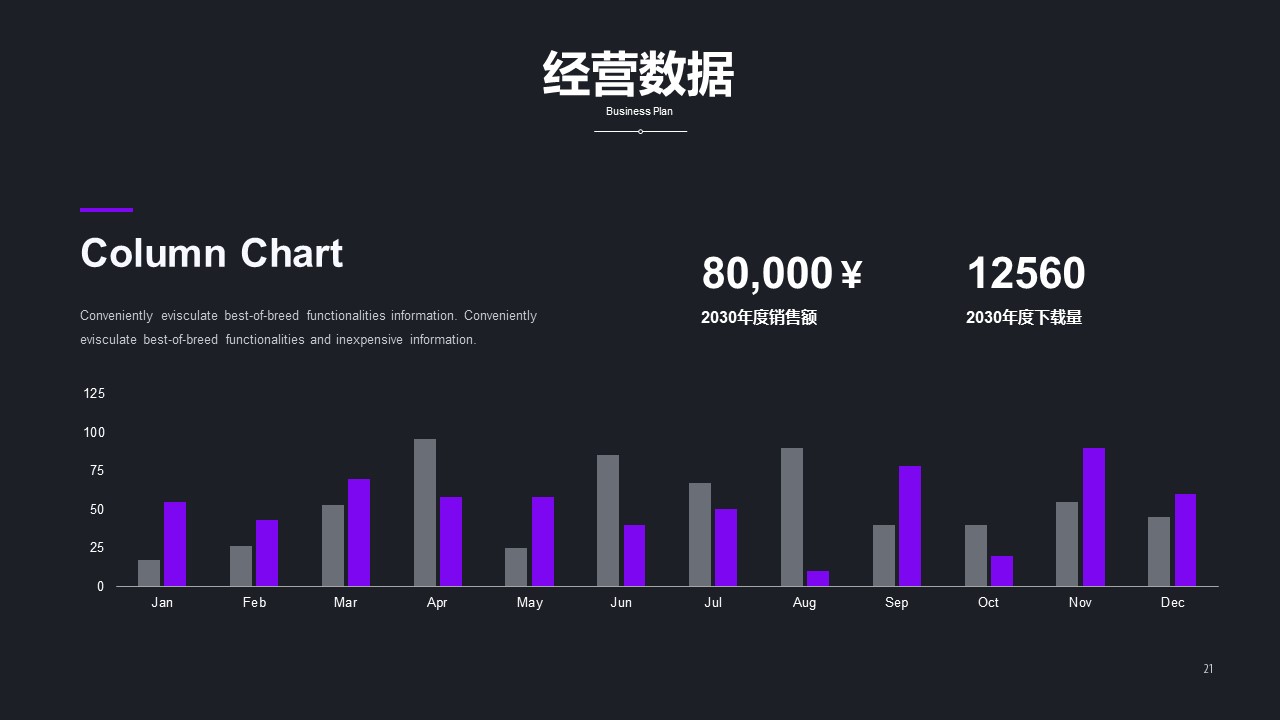Click the 25 y-axis value
The height and width of the screenshot is (720, 1280).
click(x=97, y=548)
